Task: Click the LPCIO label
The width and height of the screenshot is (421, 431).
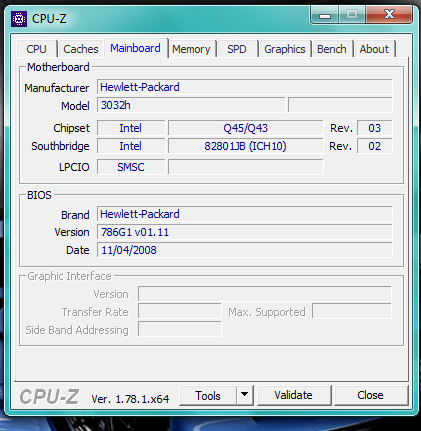Action: [74, 167]
